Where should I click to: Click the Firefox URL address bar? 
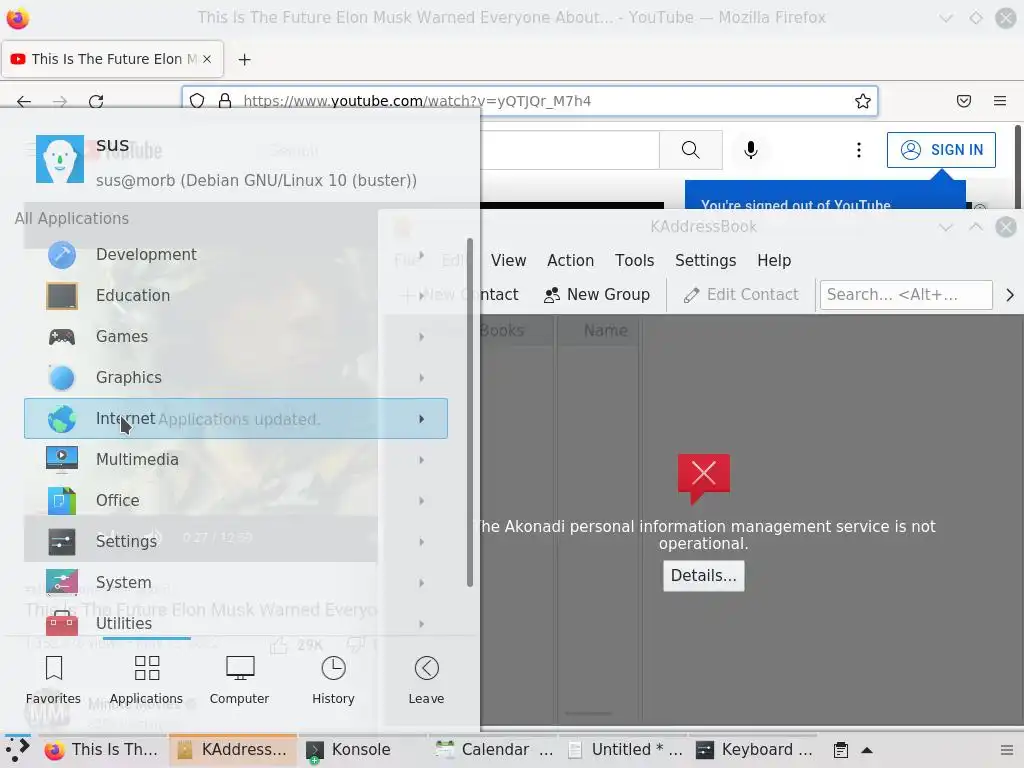[529, 101]
